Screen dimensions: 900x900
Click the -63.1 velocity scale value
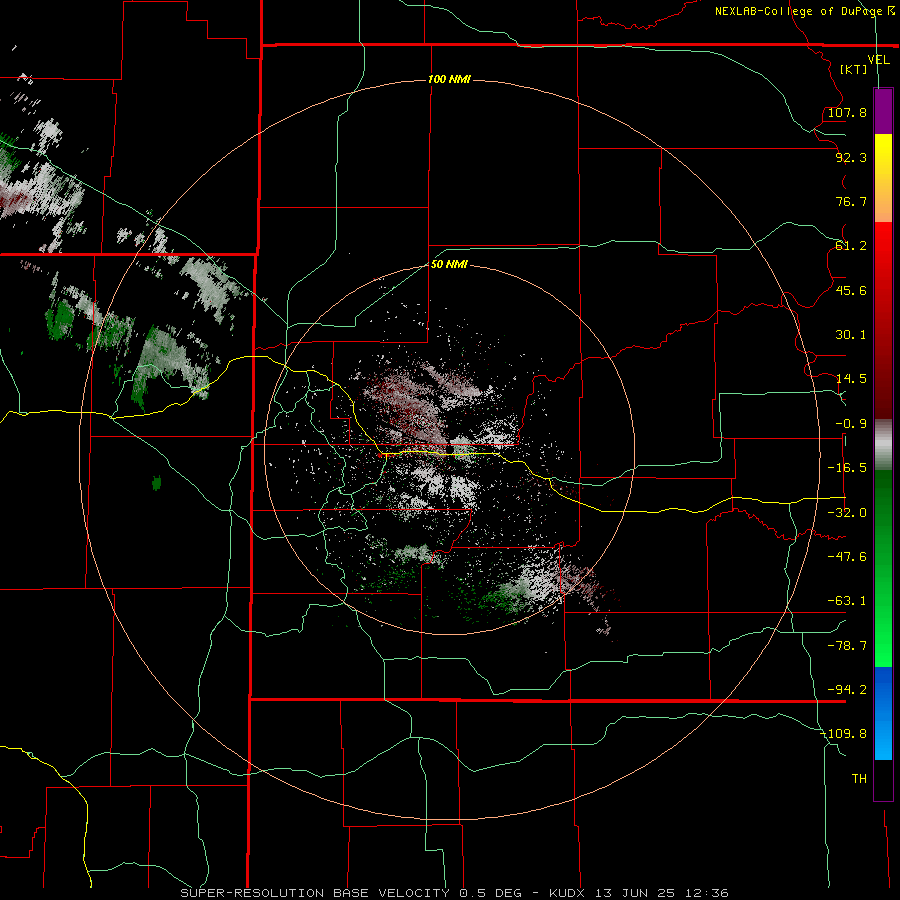click(x=847, y=601)
